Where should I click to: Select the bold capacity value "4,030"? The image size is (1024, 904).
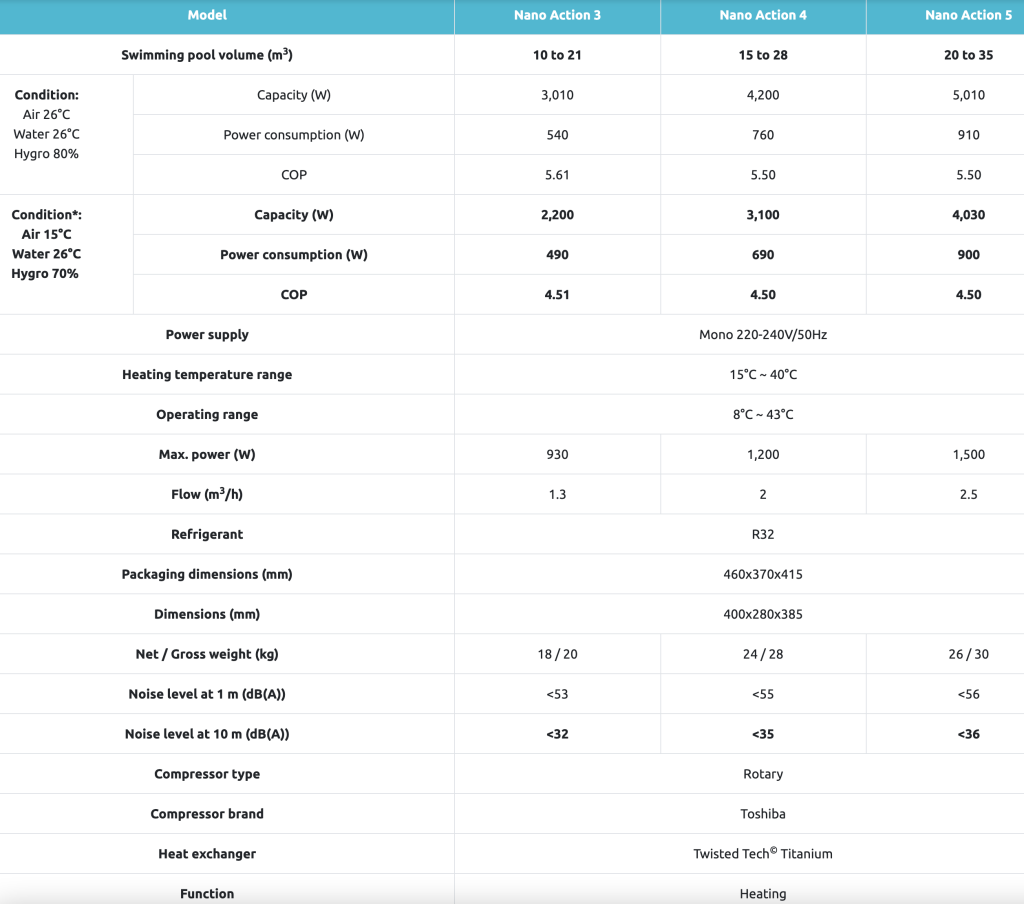pos(968,215)
